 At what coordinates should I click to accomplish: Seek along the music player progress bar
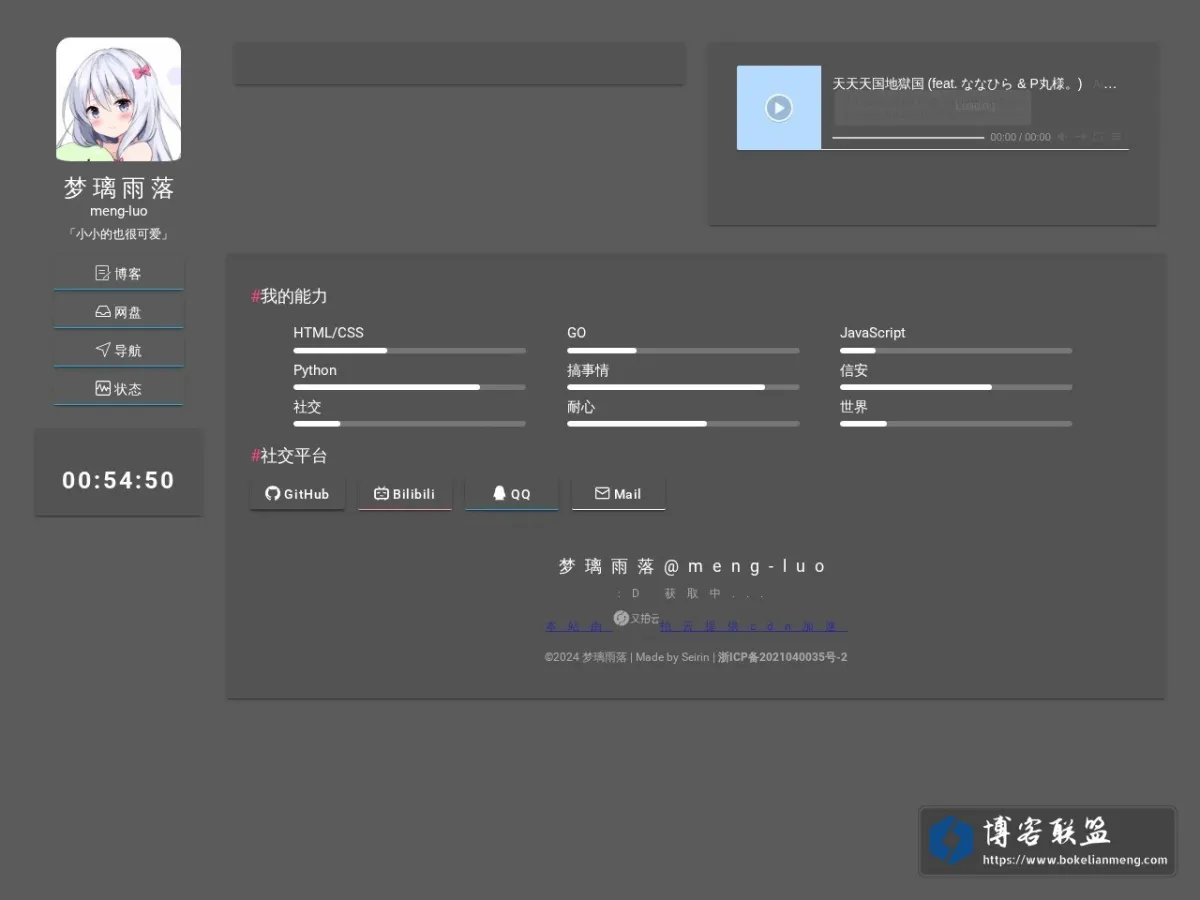[908, 137]
